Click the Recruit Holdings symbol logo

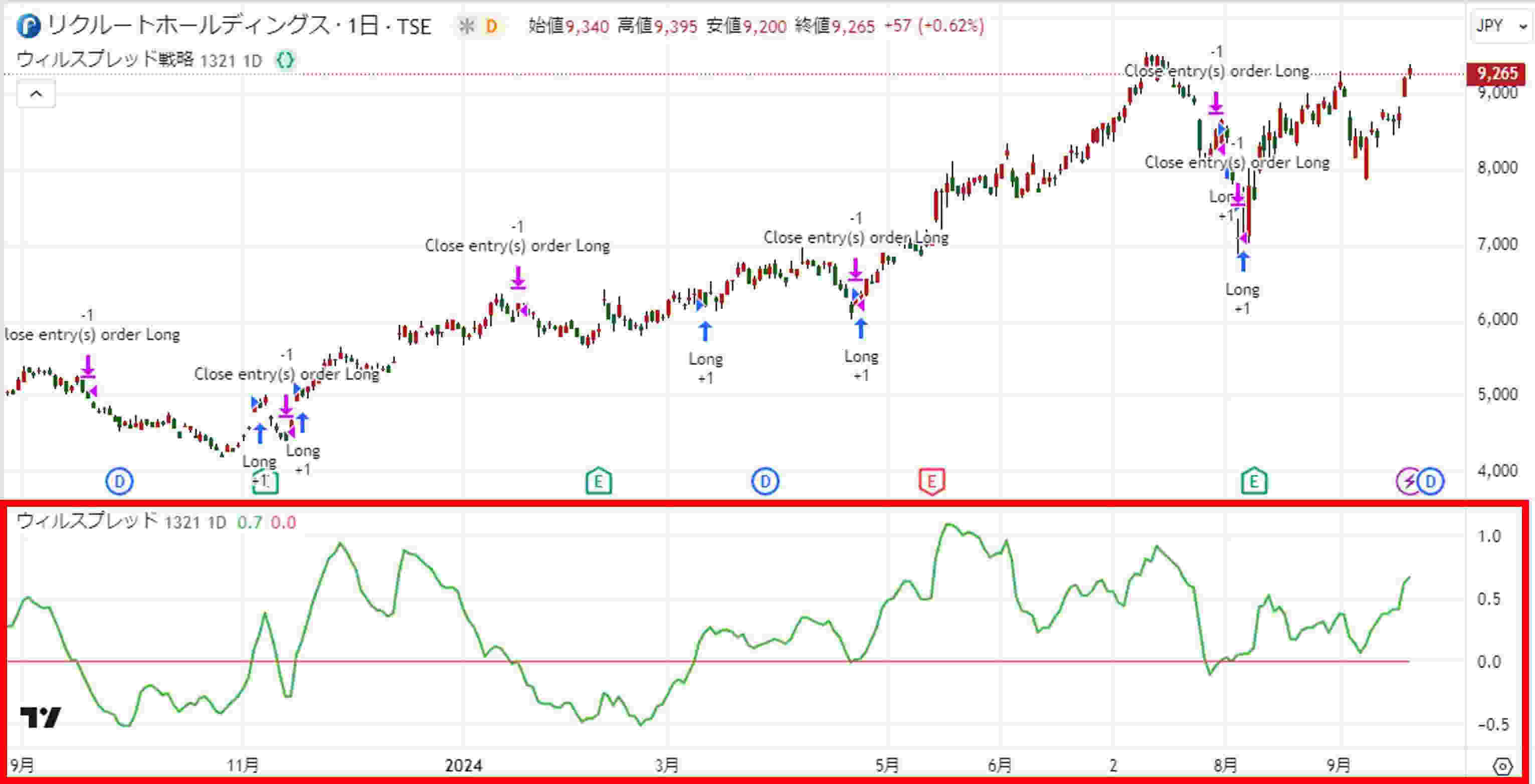[28, 26]
